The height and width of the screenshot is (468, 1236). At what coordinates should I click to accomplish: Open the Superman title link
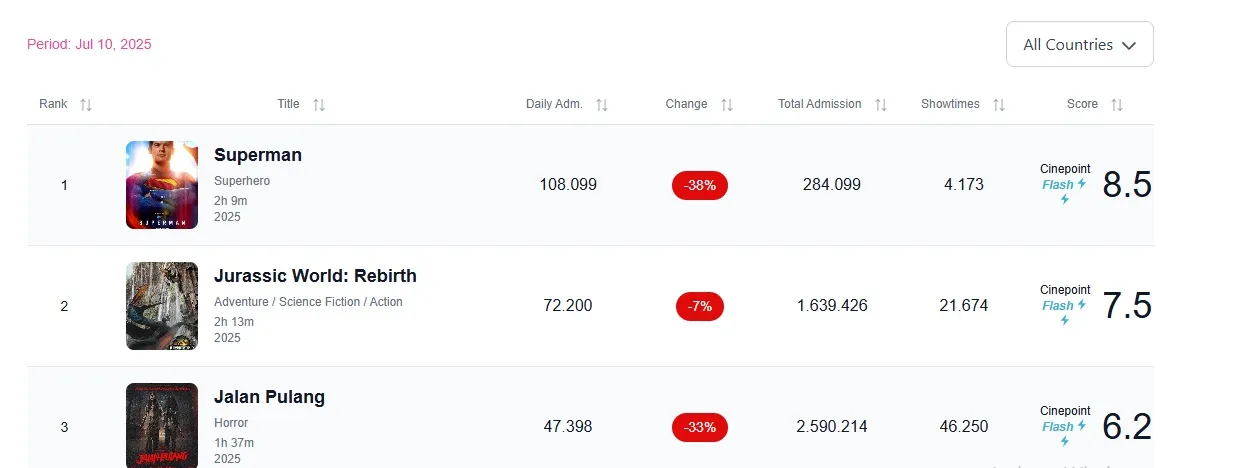pyautogui.click(x=258, y=155)
